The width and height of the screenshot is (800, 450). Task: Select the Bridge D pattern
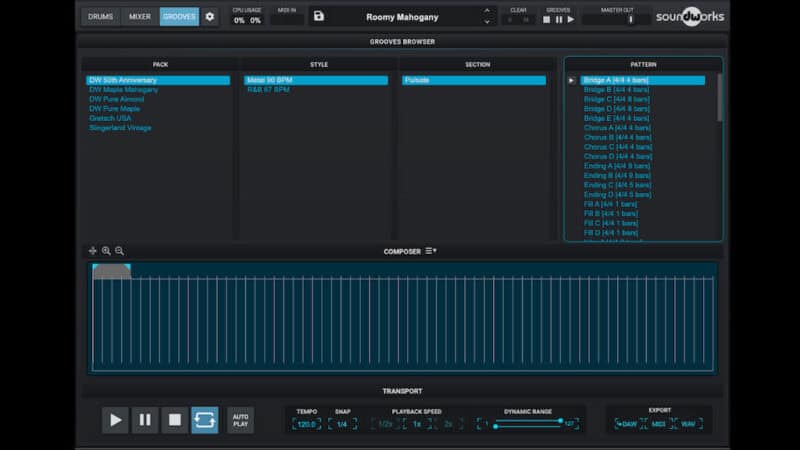click(x=643, y=109)
